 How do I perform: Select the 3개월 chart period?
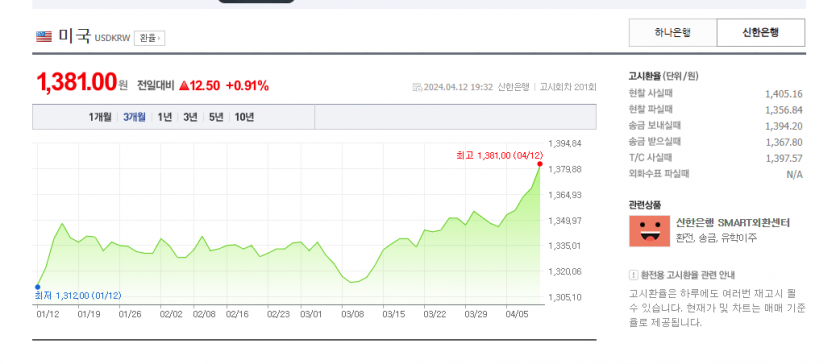(x=134, y=117)
